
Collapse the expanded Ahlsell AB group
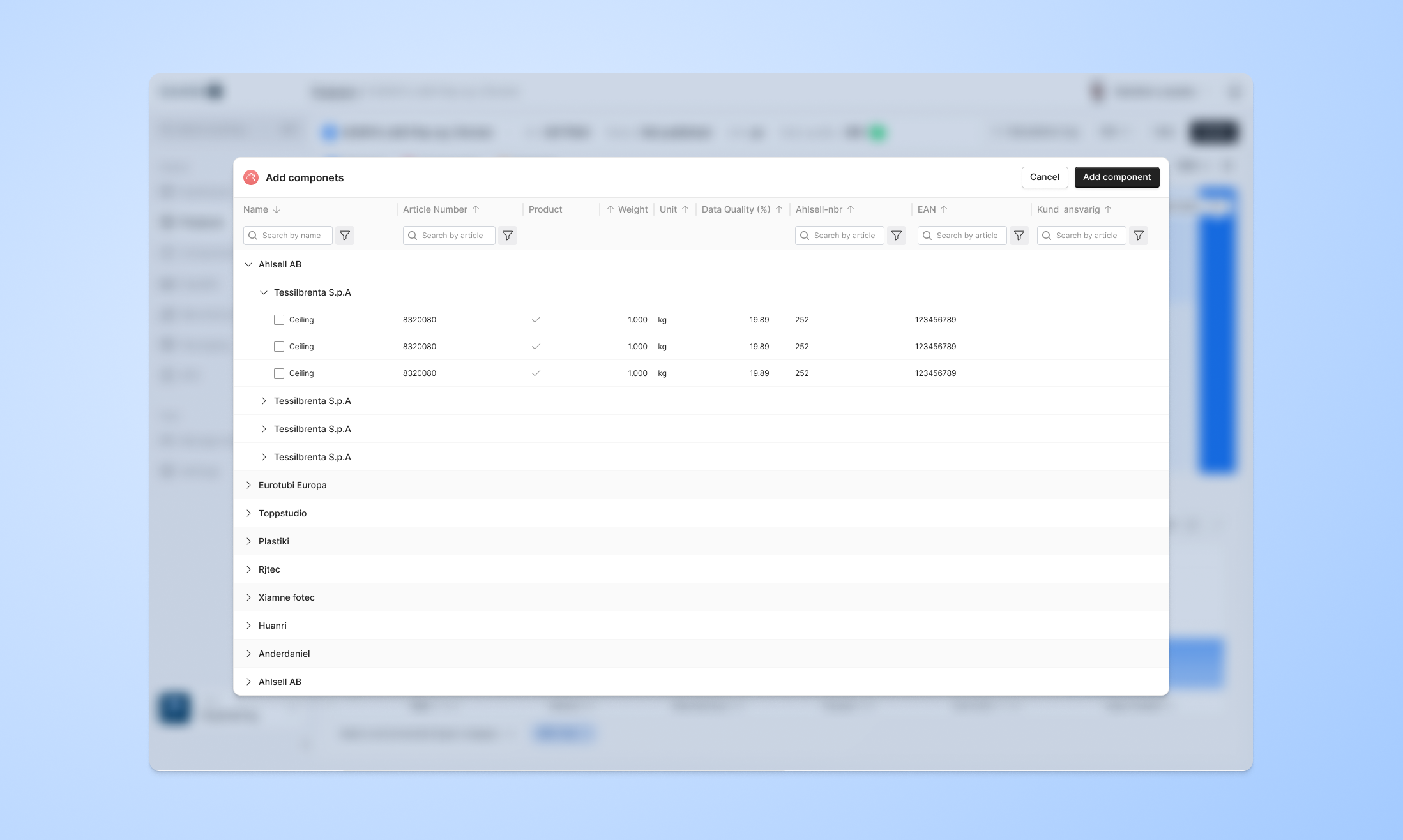(248, 264)
